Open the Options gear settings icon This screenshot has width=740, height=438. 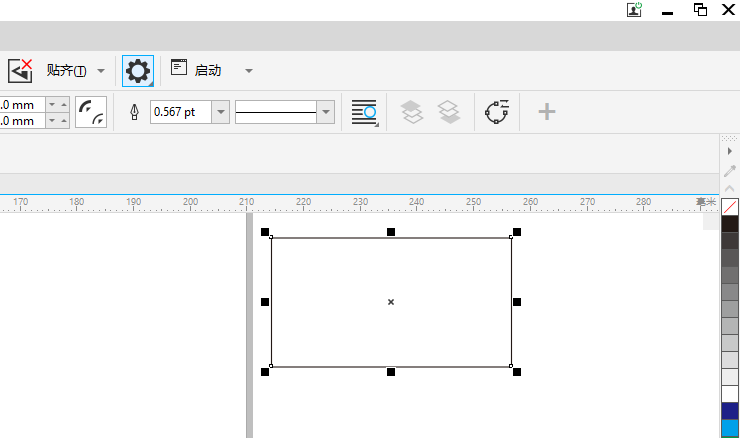click(138, 71)
